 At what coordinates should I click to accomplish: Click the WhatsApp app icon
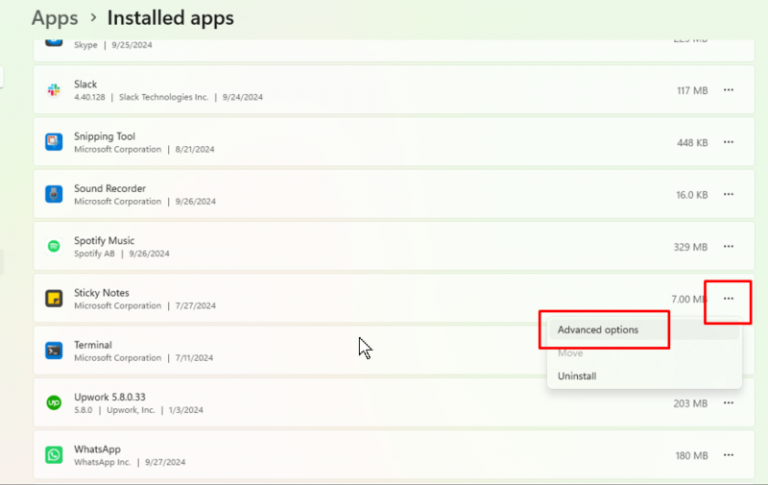click(54, 454)
